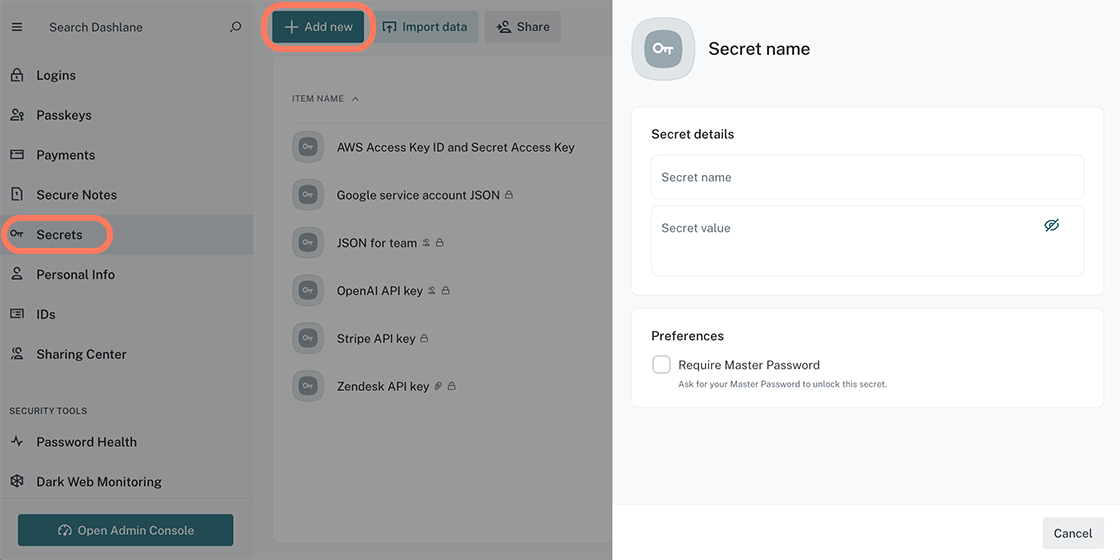Image resolution: width=1120 pixels, height=560 pixels.
Task: Select Secrets in the sidebar
Action: pos(59,235)
